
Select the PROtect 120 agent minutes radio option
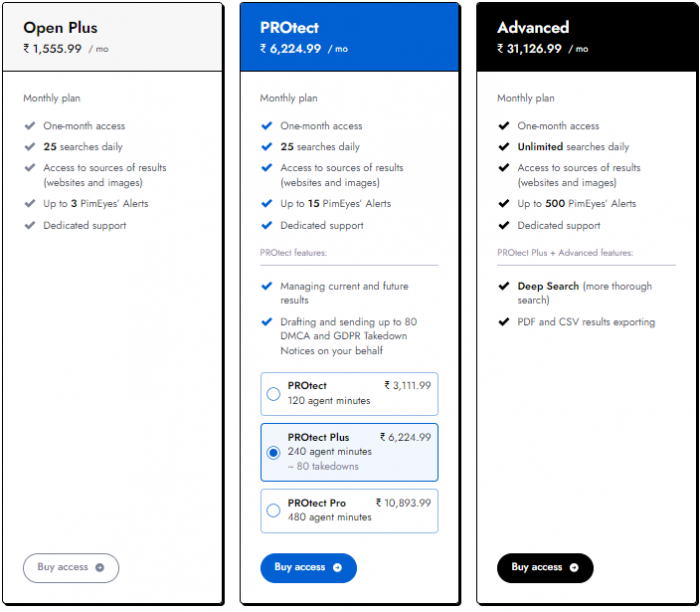pos(273,394)
